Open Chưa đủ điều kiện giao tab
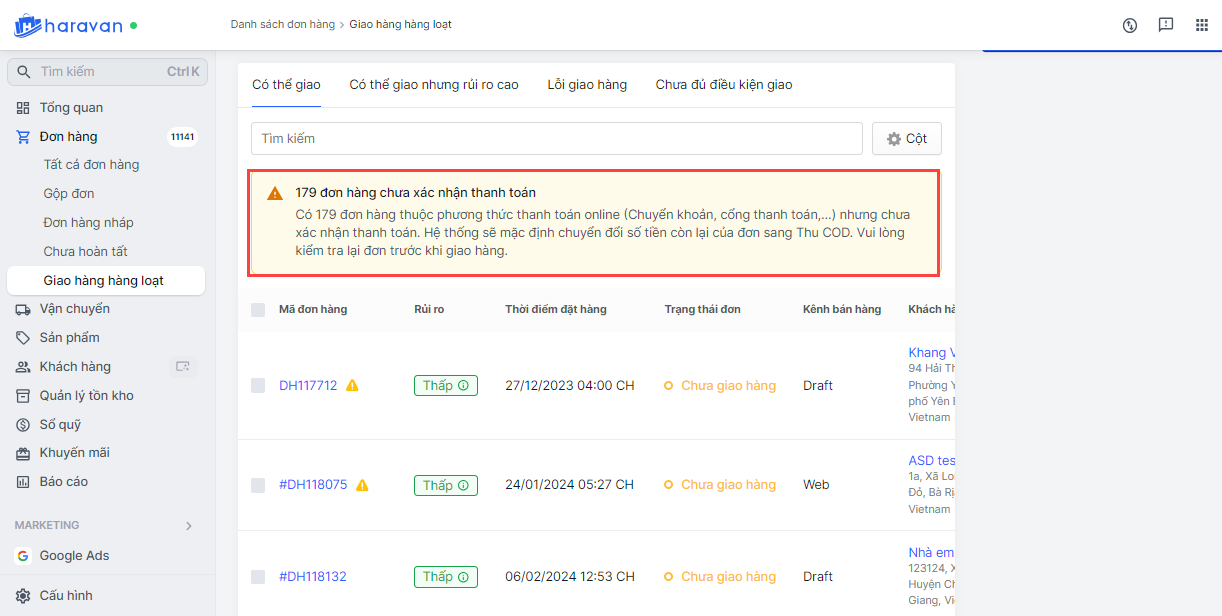The height and width of the screenshot is (616, 1222). click(723, 85)
